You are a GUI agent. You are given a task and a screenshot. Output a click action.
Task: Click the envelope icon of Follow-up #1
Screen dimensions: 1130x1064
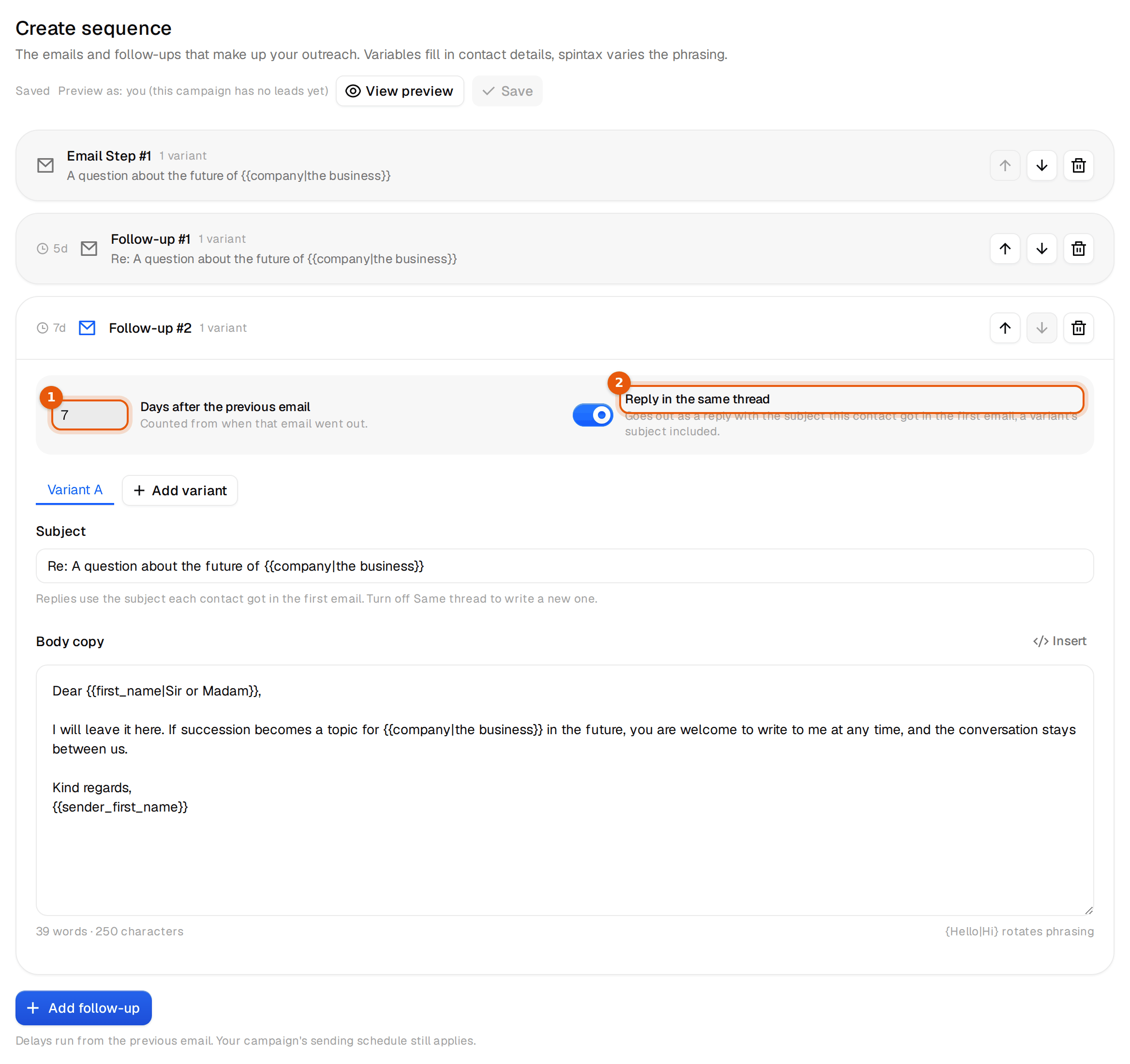tap(89, 249)
